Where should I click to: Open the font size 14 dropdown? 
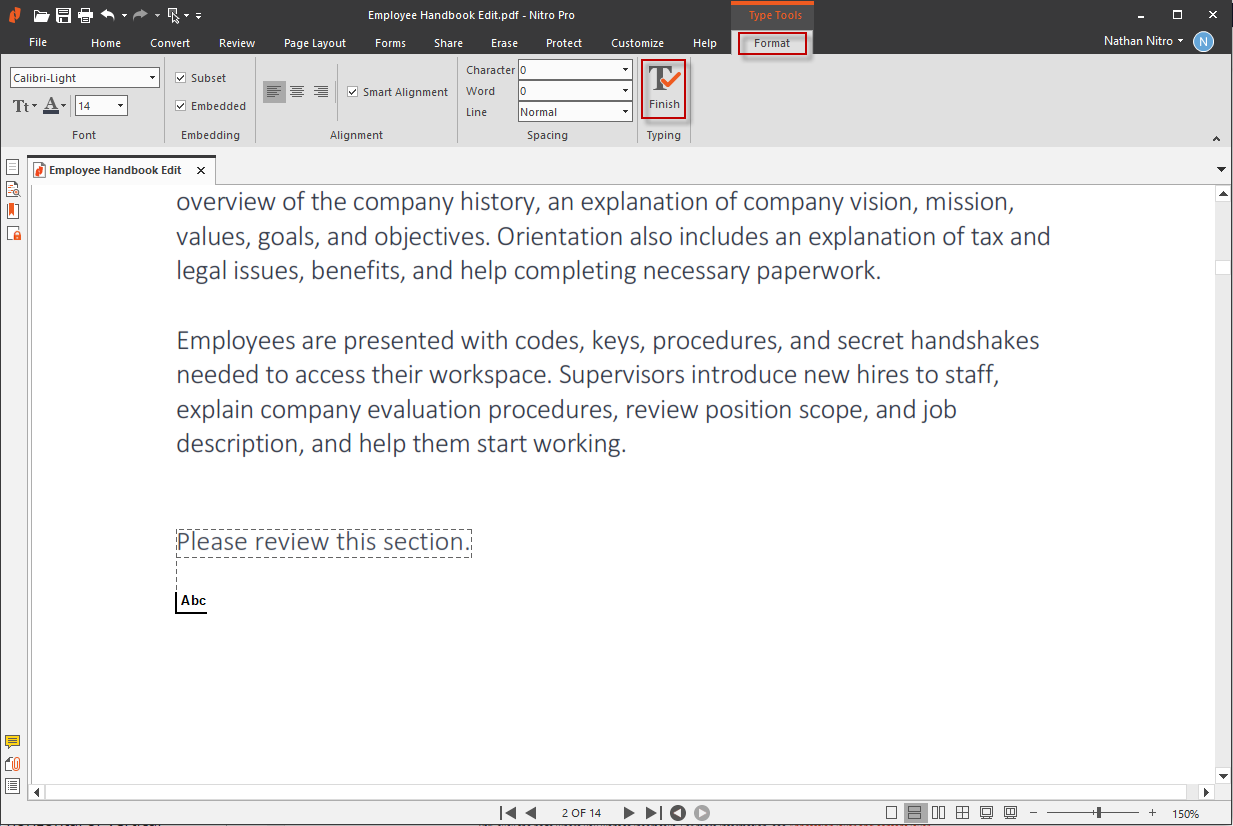[120, 106]
